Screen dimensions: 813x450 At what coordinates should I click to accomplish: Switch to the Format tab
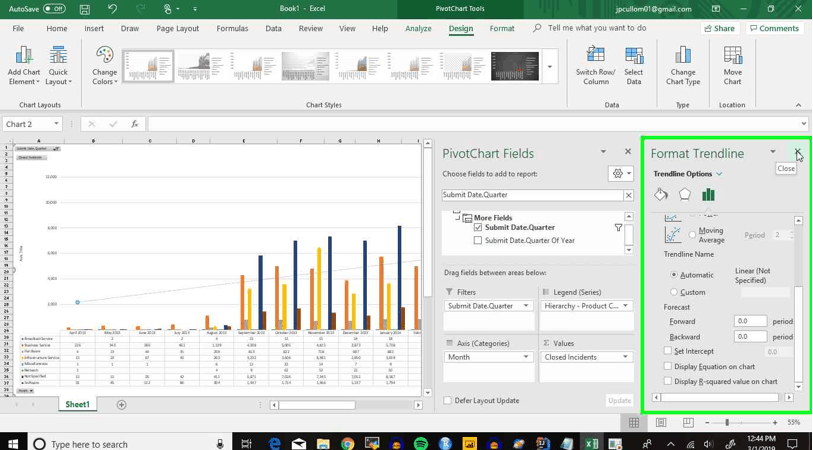[502, 29]
